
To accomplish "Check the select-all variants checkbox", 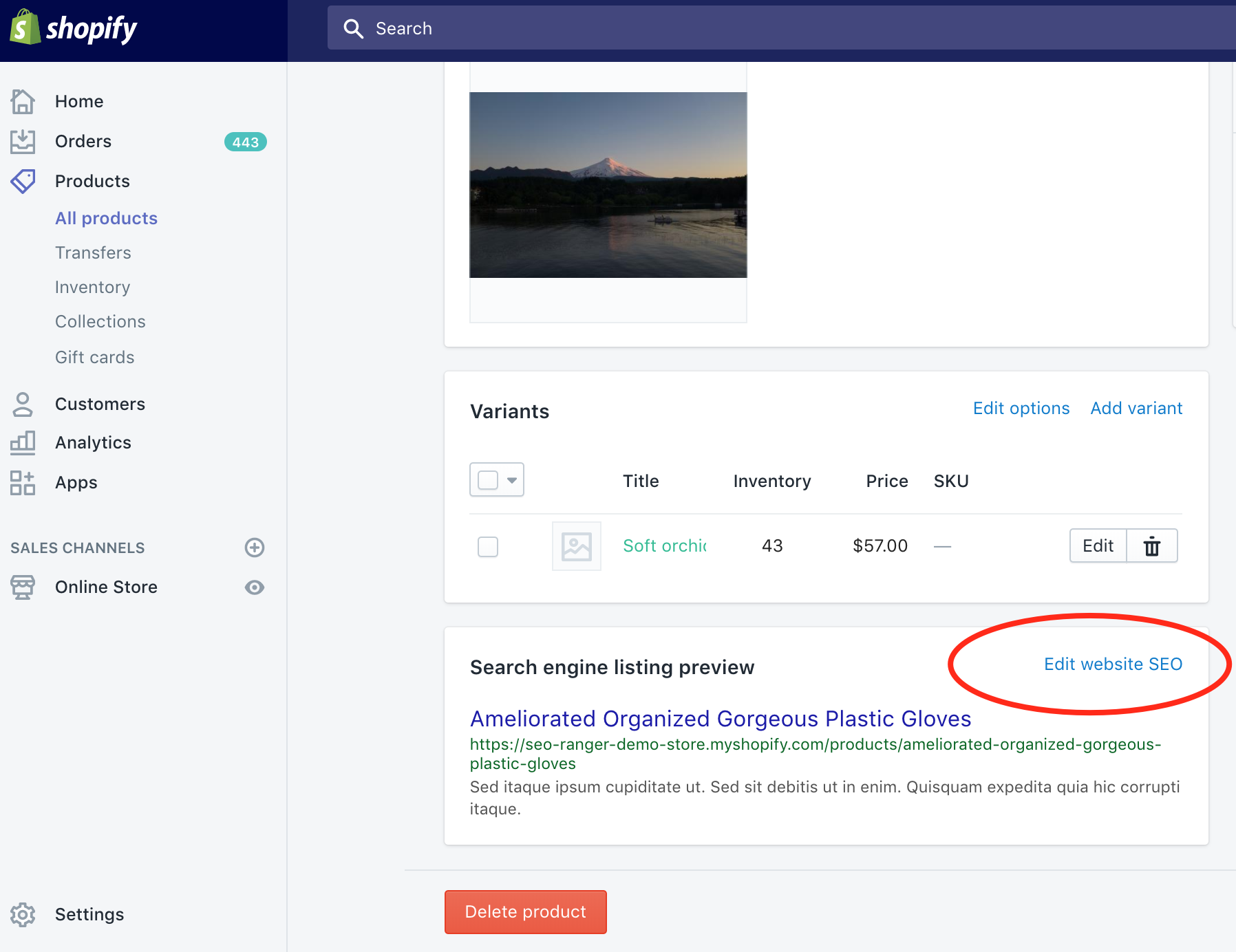I will [x=489, y=479].
